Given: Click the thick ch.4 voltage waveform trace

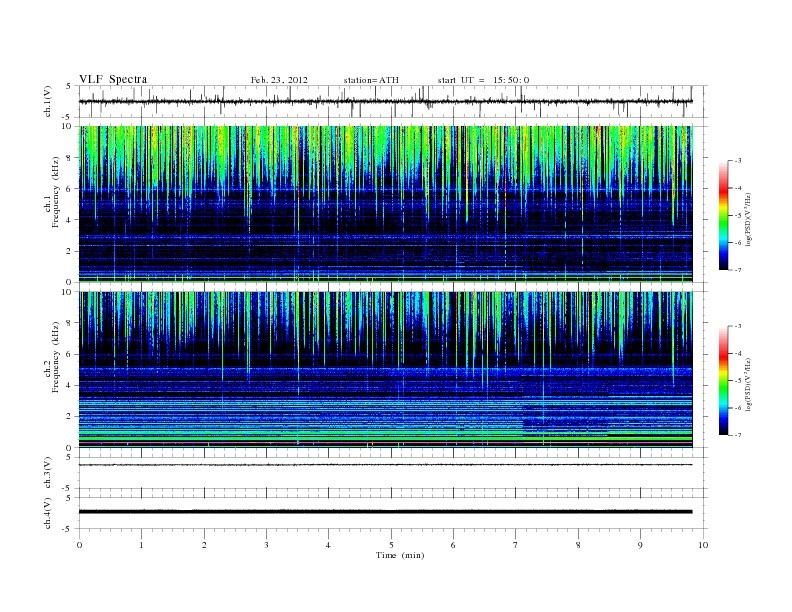Looking at the screenshot, I should tap(385, 512).
